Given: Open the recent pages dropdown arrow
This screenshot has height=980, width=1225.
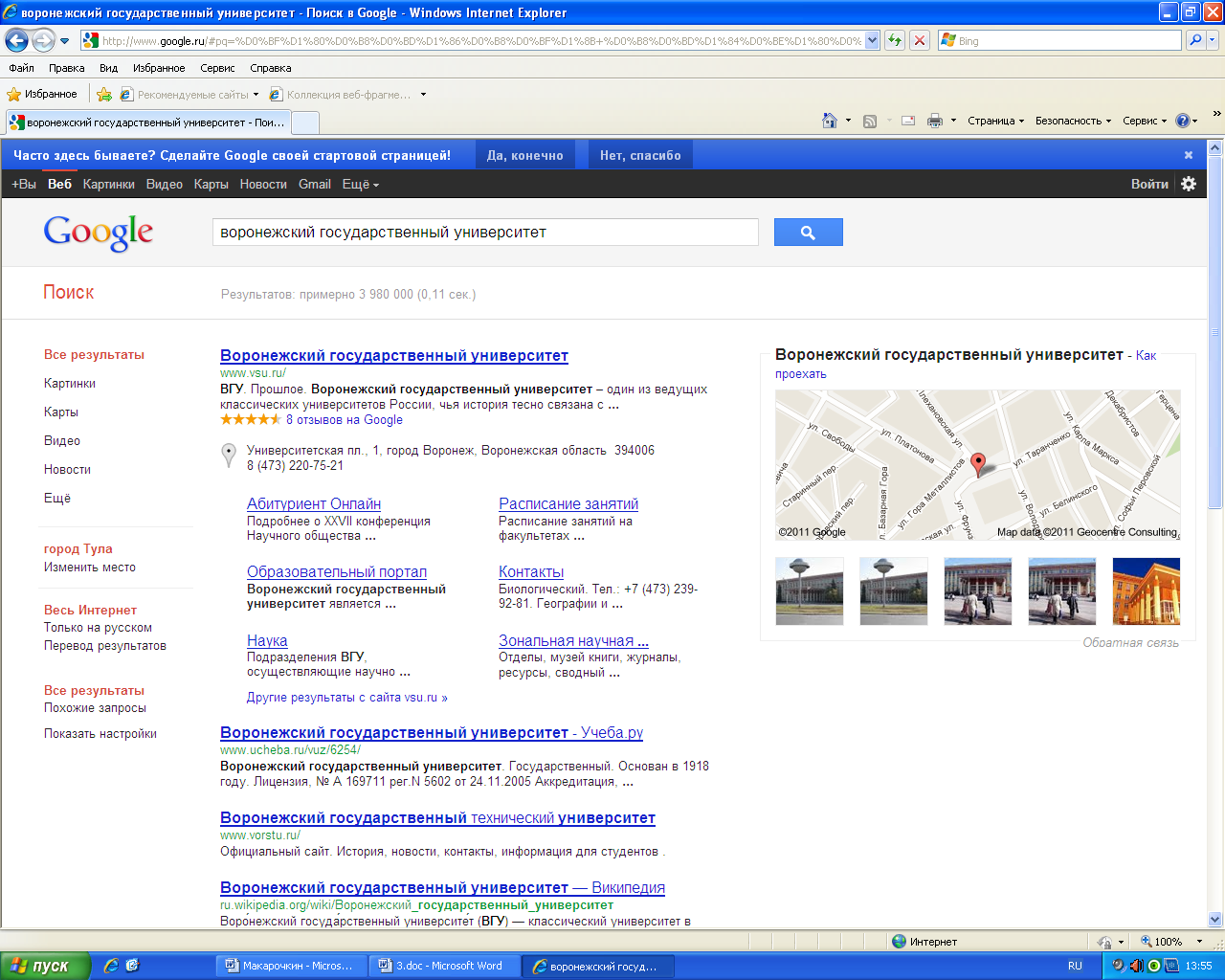Looking at the screenshot, I should click(x=65, y=41).
